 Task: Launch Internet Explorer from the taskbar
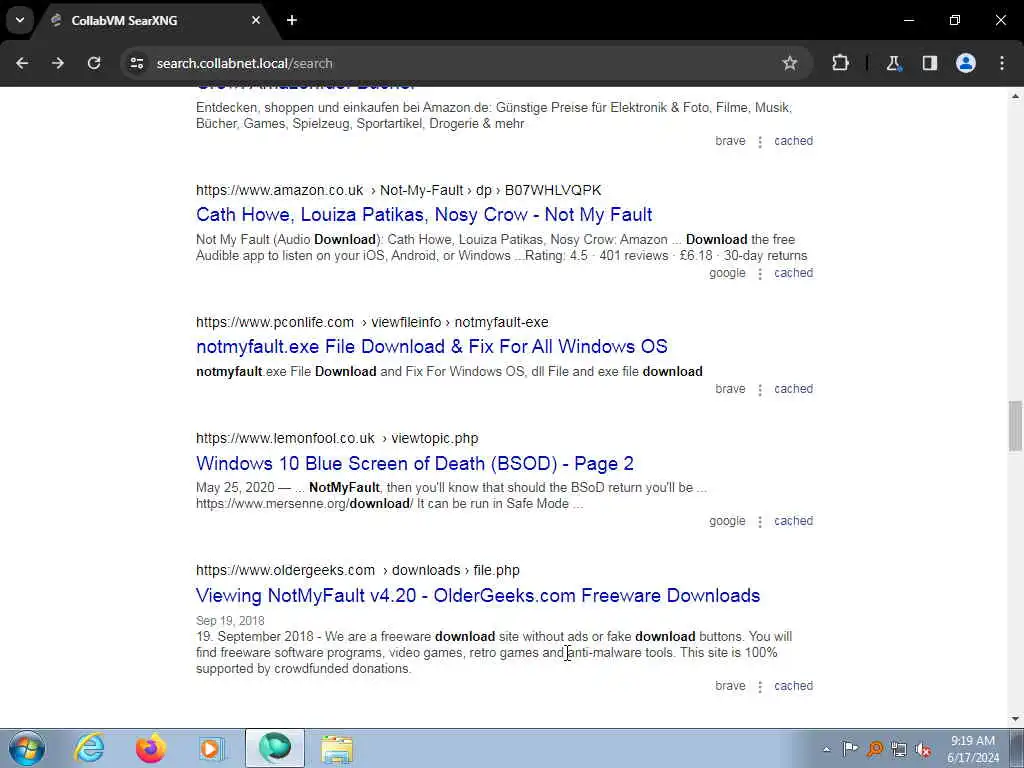[x=89, y=748]
